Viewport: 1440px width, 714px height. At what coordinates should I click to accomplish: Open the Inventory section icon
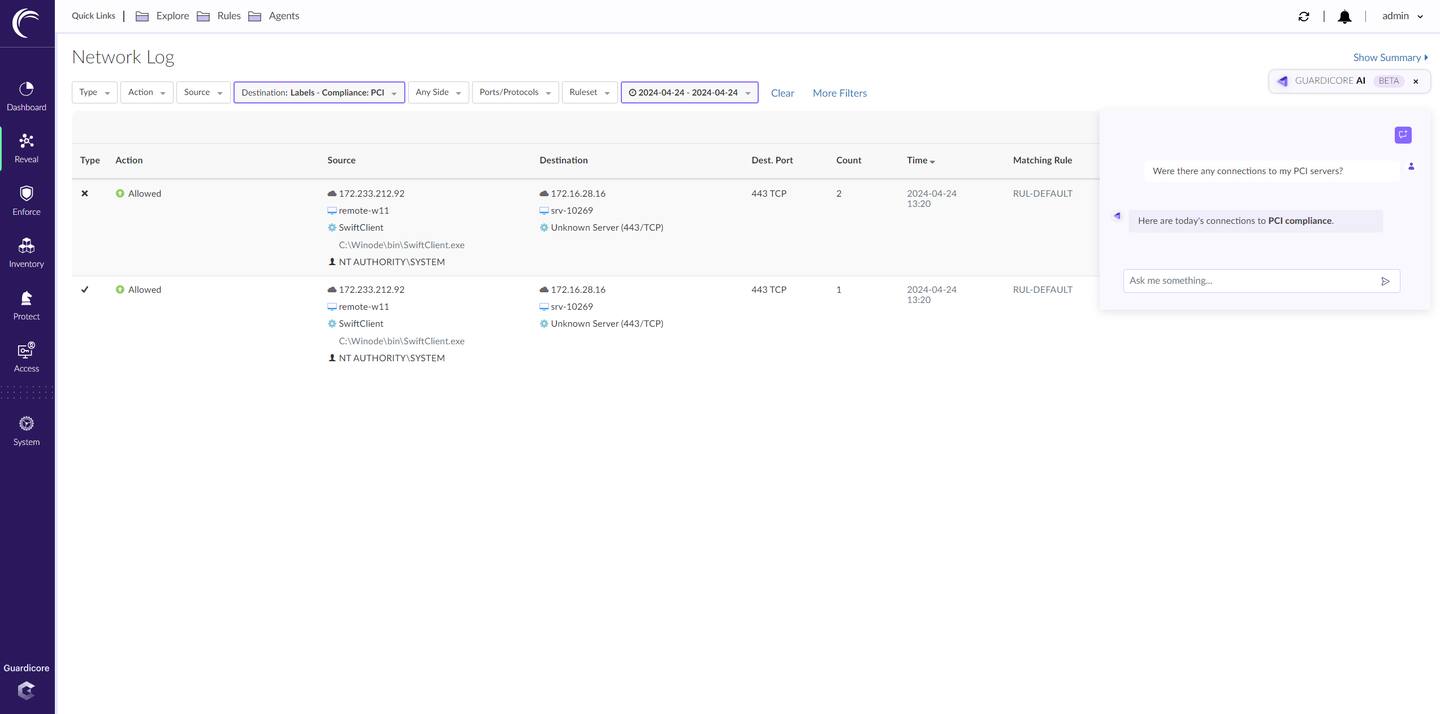[x=26, y=246]
